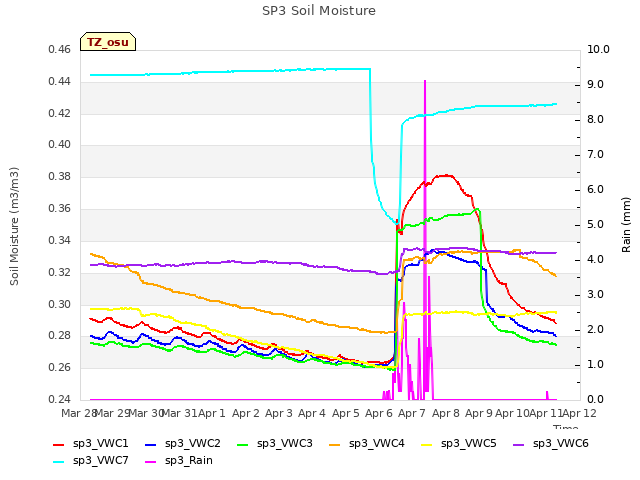The image size is (640, 480).
Task: Click the Apr 7 date label
Action: 412,413
